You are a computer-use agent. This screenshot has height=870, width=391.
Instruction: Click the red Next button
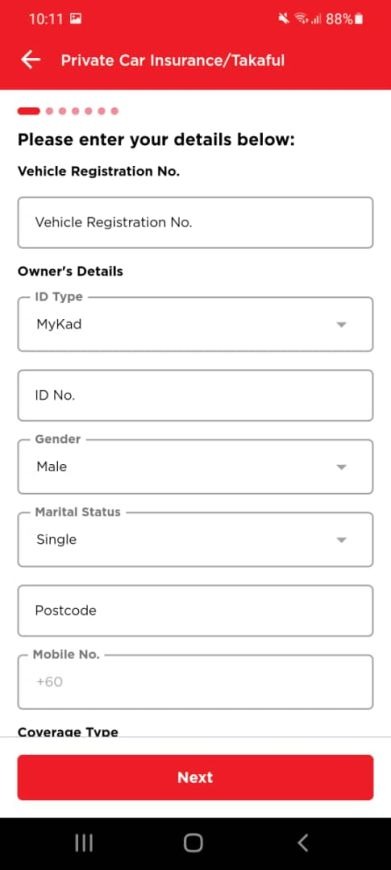click(x=195, y=777)
